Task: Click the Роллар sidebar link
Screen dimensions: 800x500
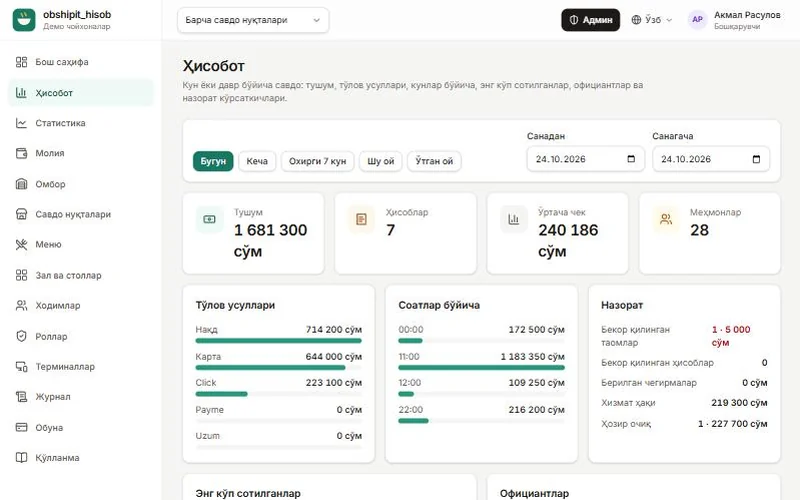Action: [x=81, y=336]
